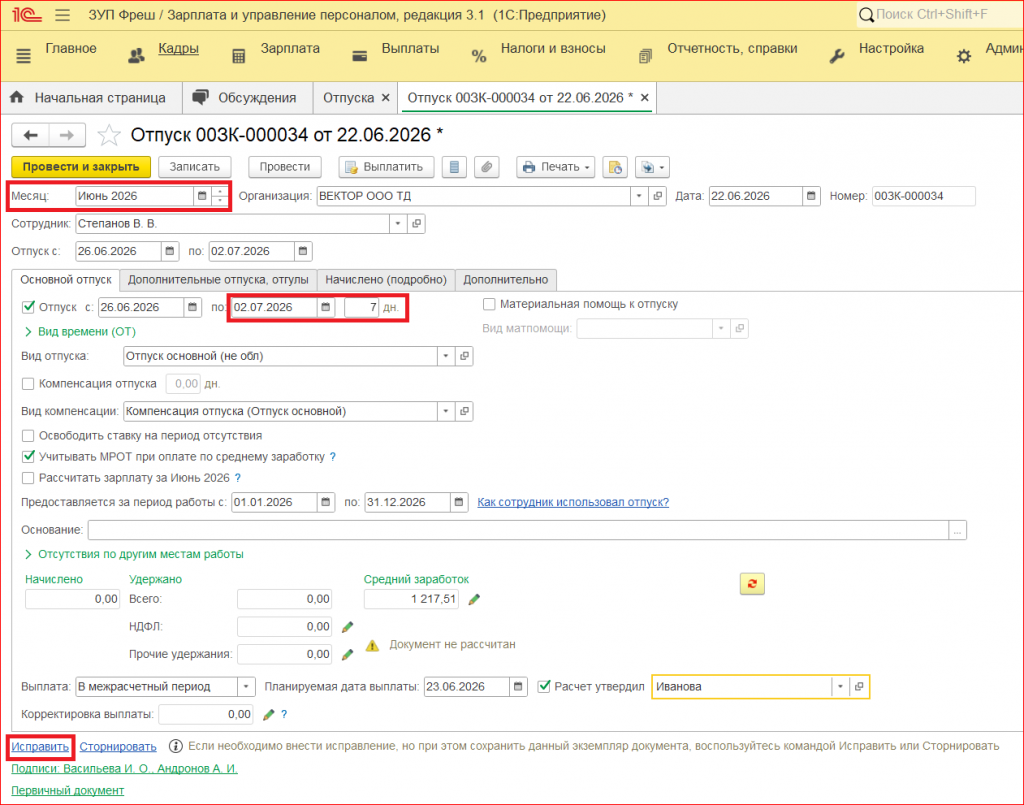1024x805 pixels.
Task: Open the Зарплата section menu
Action: 290,48
